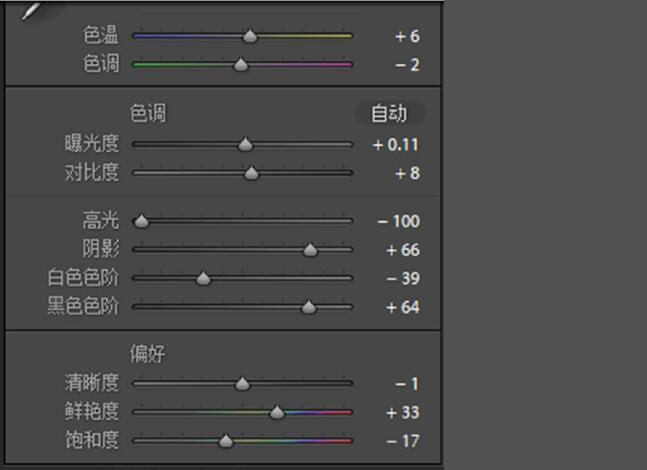
Task: Click the 色调 tint slider handle
Action: tap(241, 65)
